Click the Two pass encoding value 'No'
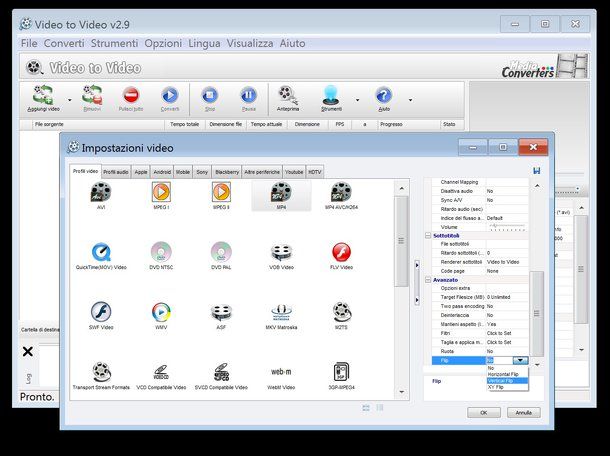This screenshot has height=456, width=610. [507, 306]
